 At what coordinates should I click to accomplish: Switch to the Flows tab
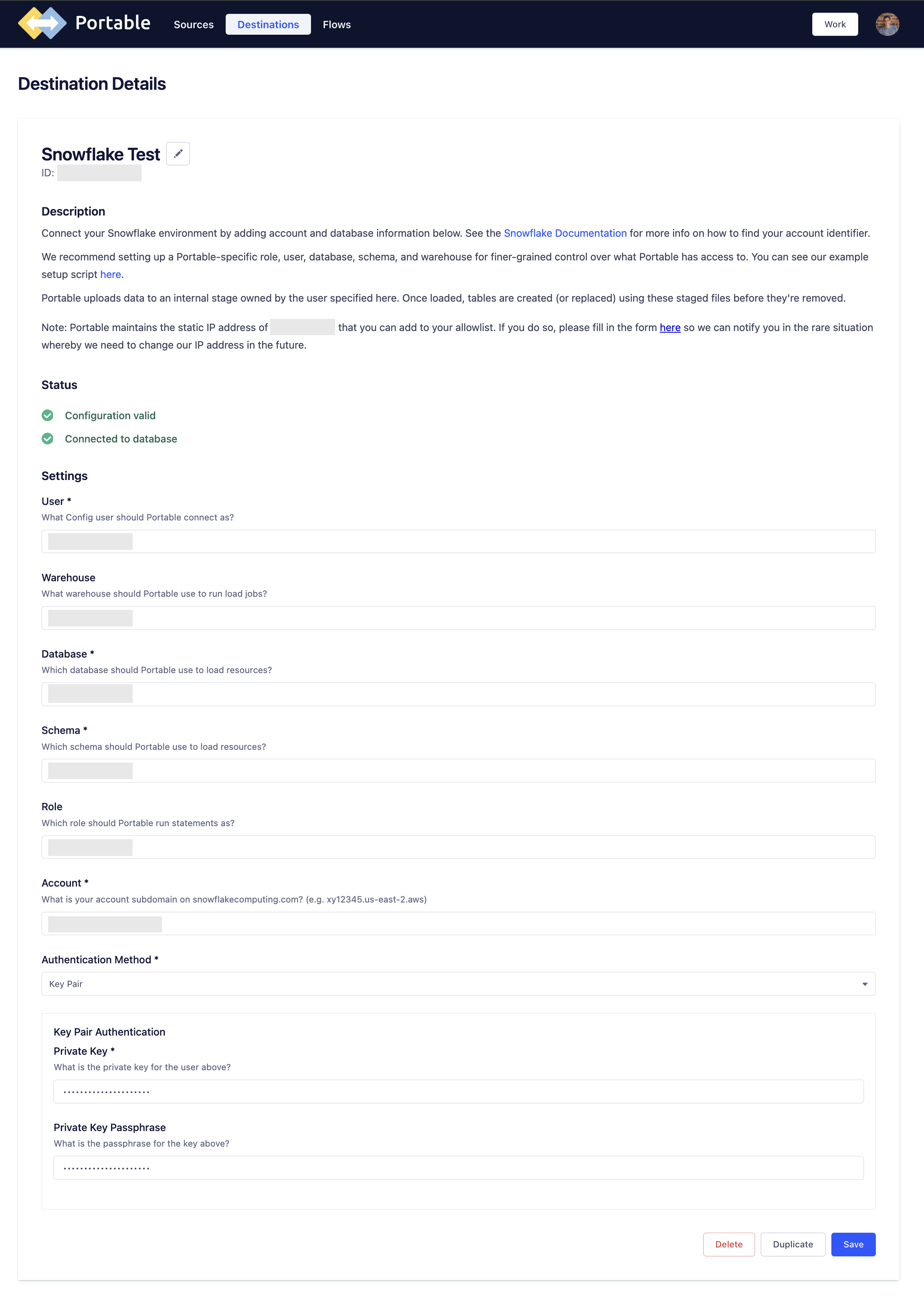coord(336,24)
